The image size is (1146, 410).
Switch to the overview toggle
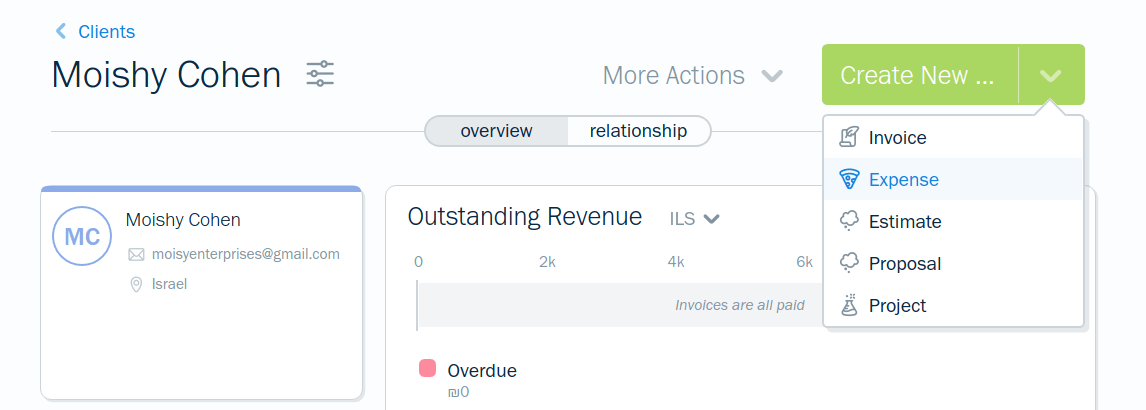coord(496,131)
